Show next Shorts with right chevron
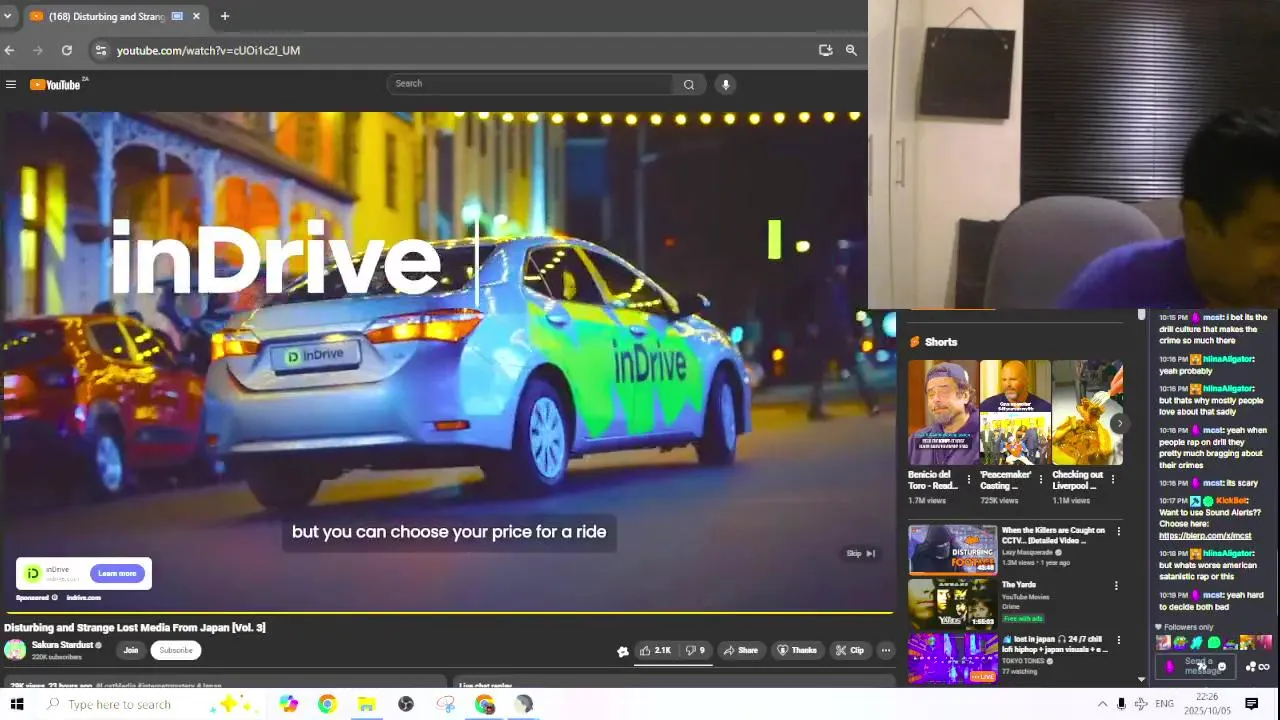Screen dimensions: 1280x720 1119,423
